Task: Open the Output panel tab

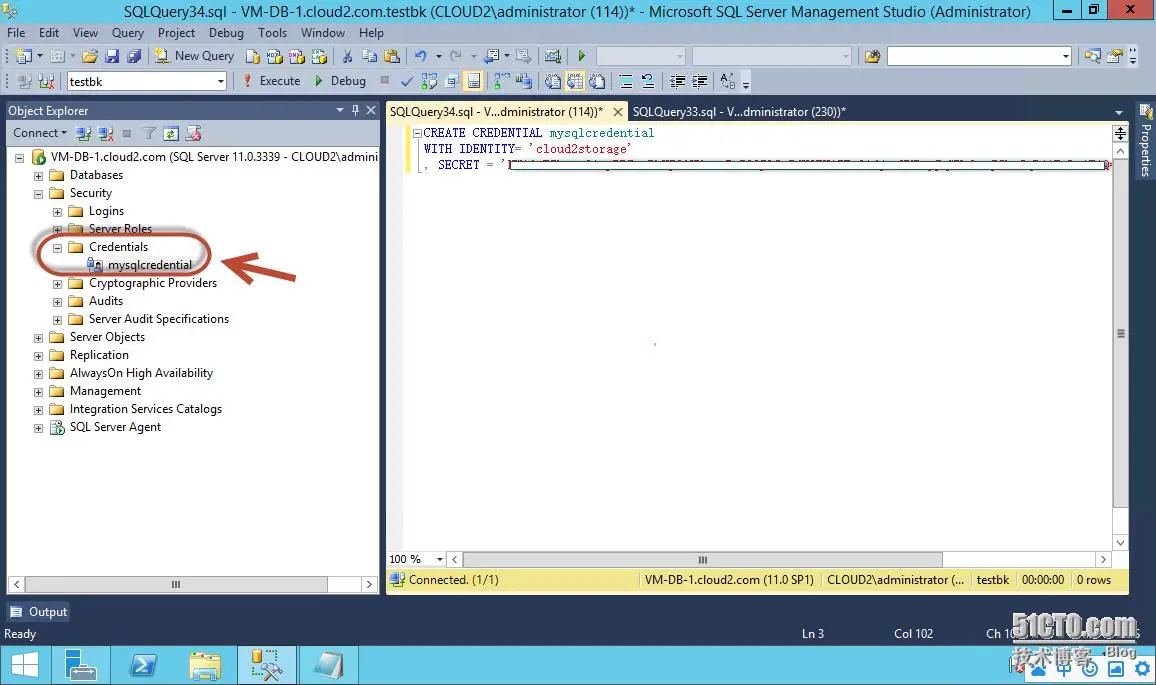Action: 38,612
